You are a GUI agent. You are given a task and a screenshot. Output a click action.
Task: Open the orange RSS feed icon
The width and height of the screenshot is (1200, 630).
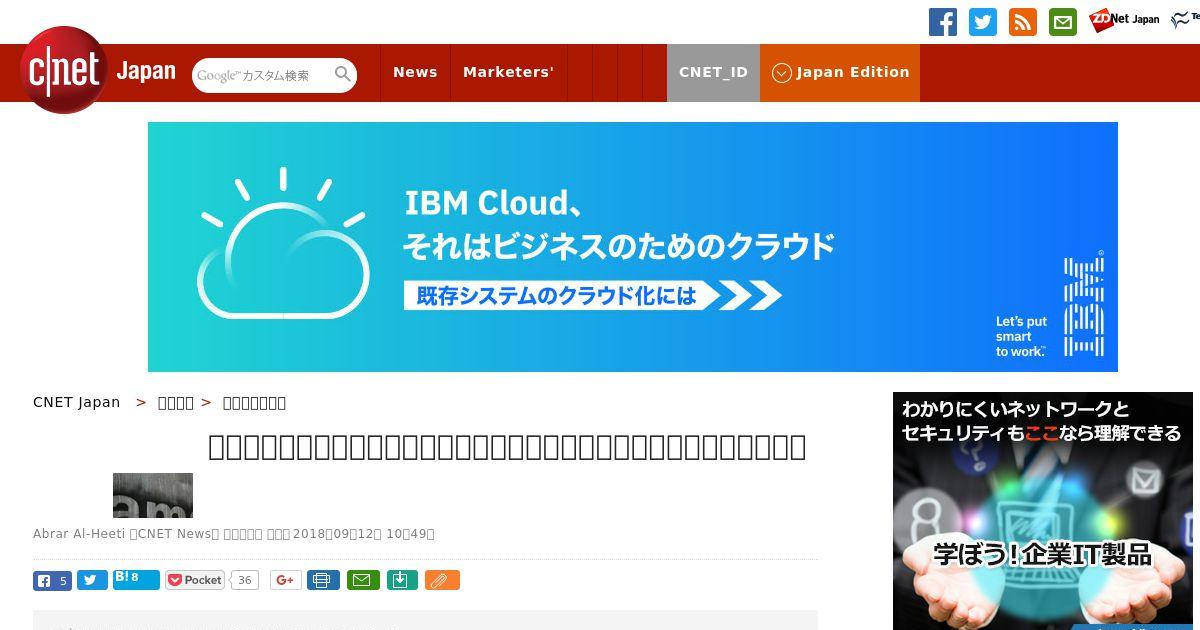coord(1023,22)
